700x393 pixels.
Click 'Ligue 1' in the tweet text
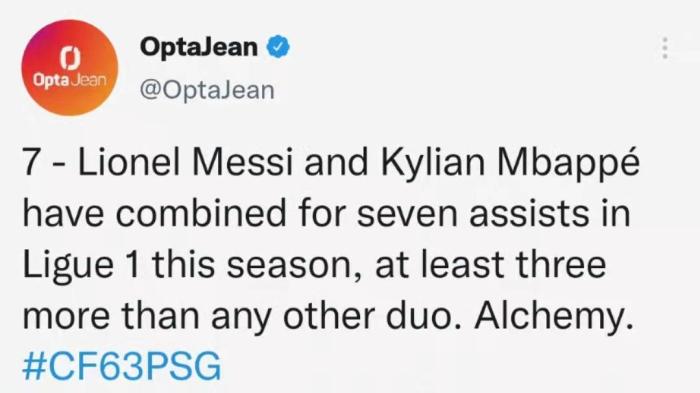(x=83, y=266)
